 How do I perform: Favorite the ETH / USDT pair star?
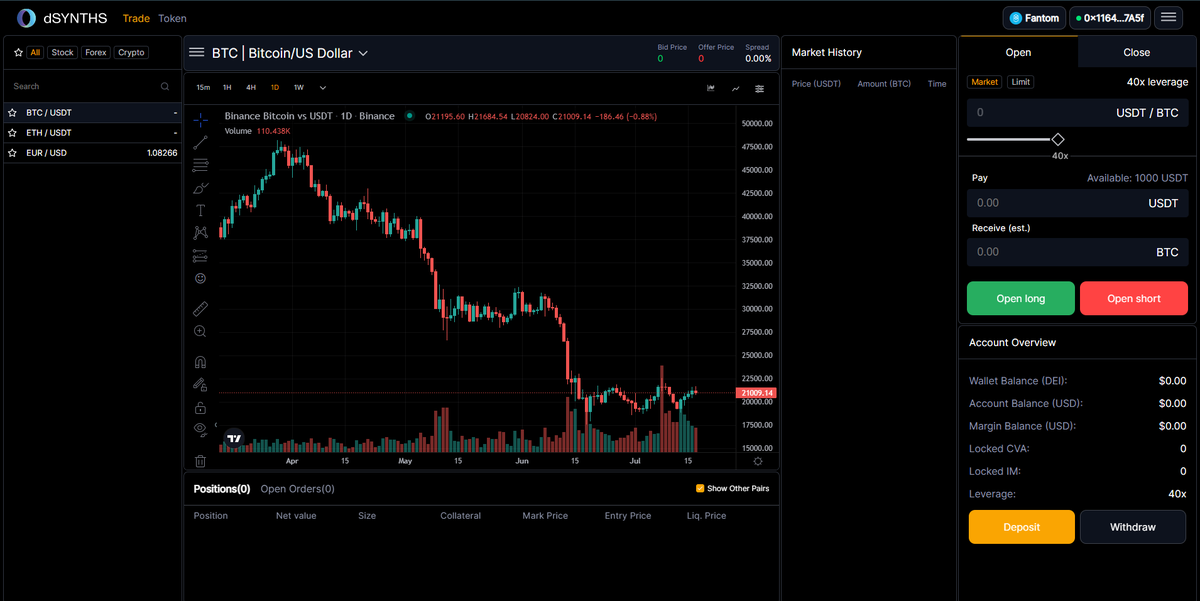(14, 133)
